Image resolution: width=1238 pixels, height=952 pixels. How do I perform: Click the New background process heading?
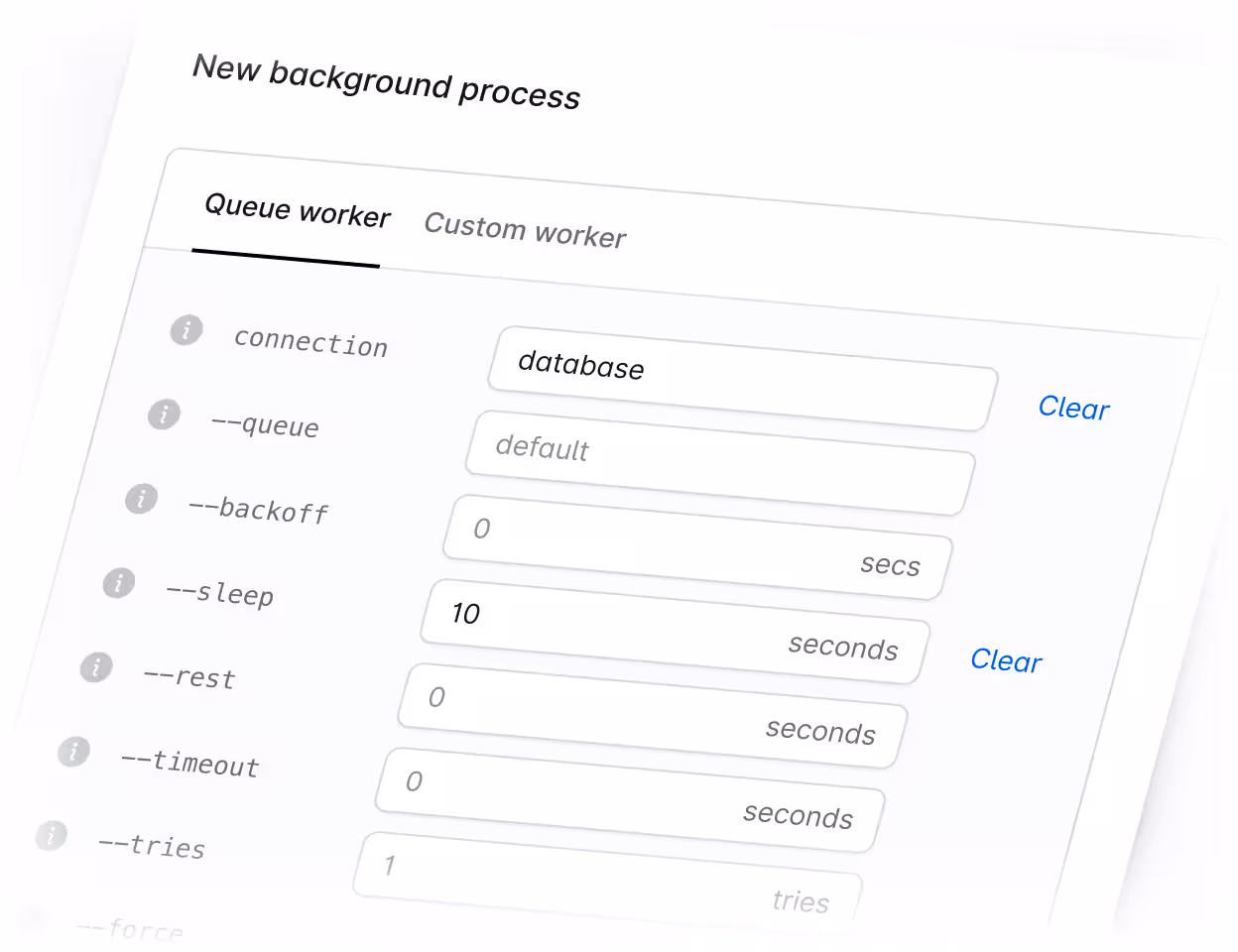click(386, 80)
